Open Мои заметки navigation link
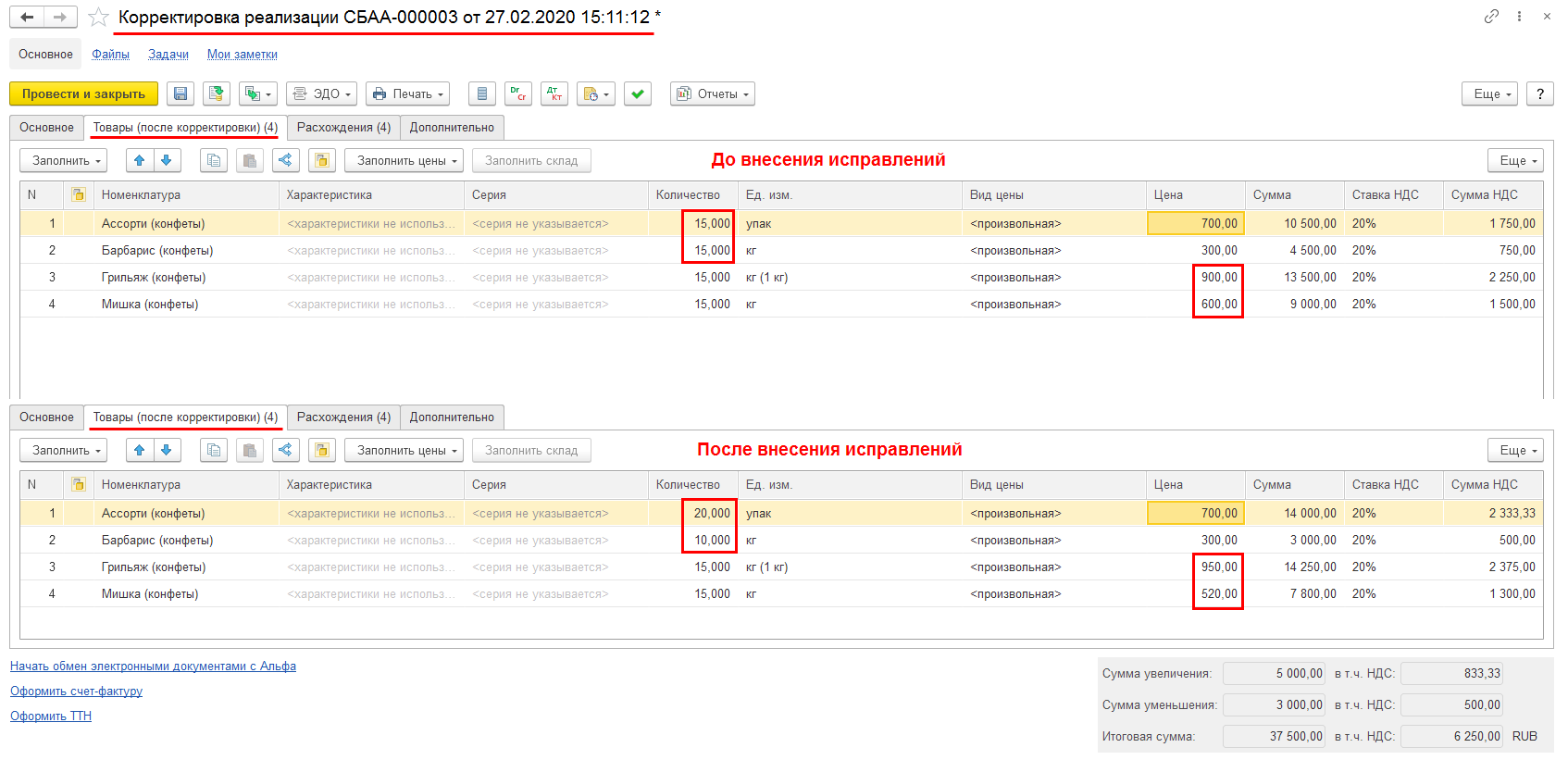The image size is (1568, 760). [243, 54]
